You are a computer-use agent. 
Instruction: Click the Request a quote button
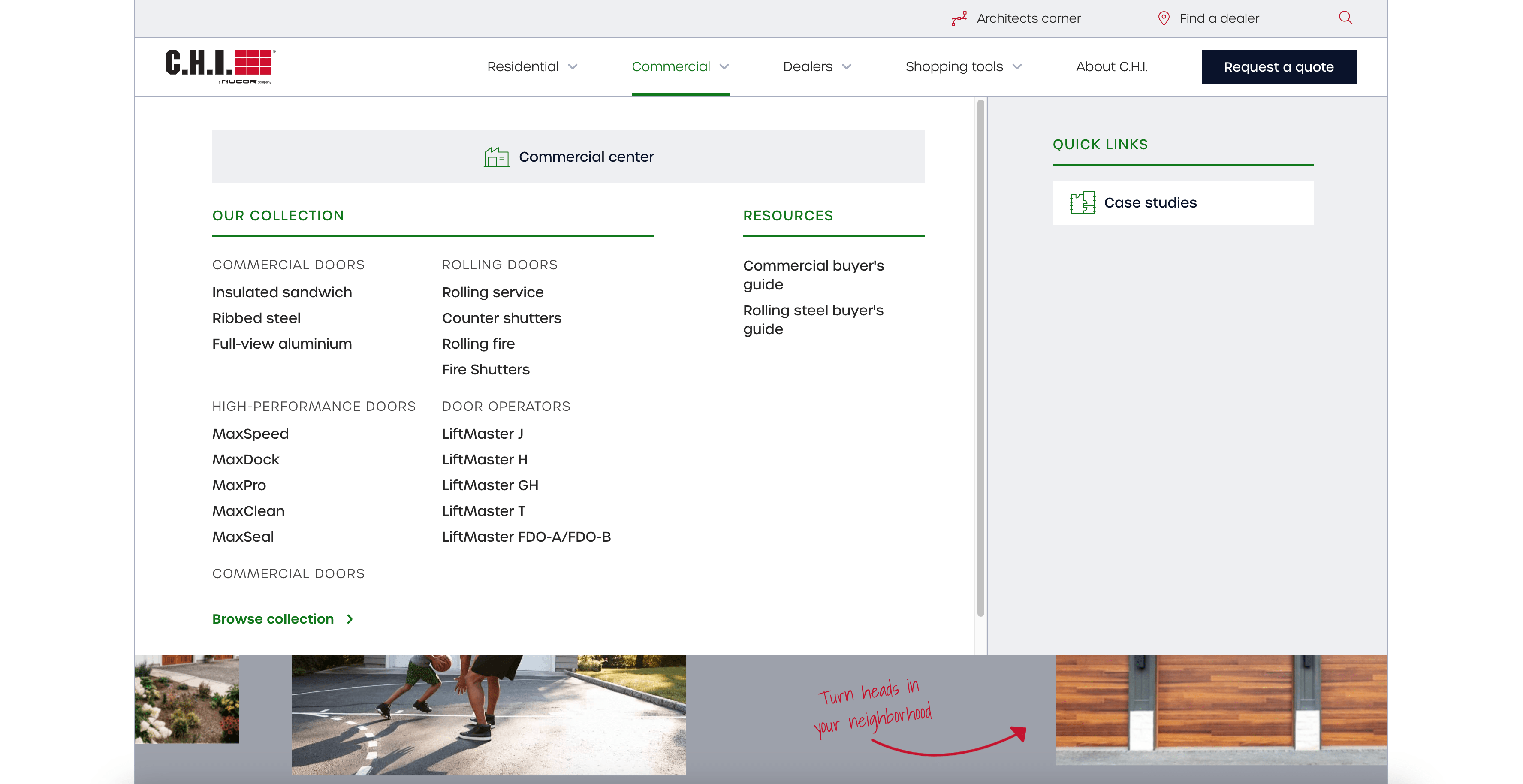[x=1278, y=66]
